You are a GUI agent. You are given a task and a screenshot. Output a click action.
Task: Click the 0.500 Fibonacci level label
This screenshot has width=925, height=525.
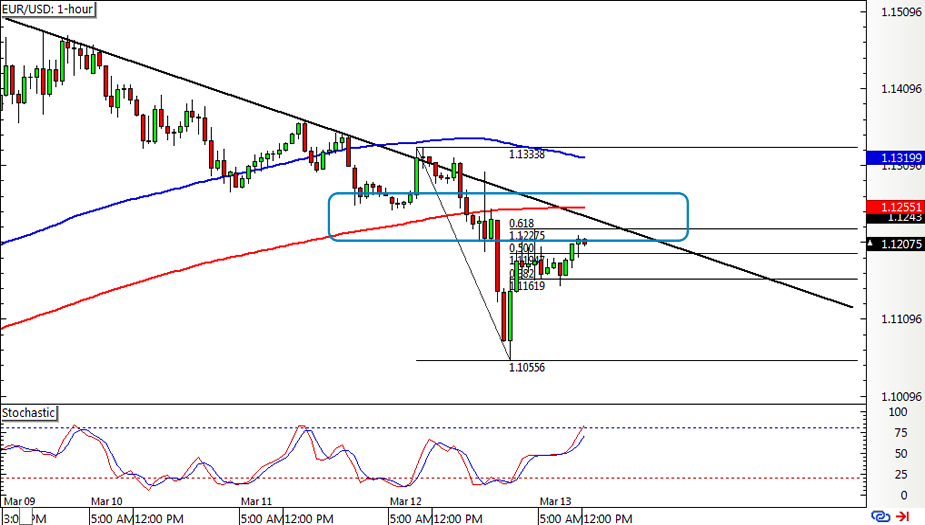[x=521, y=248]
